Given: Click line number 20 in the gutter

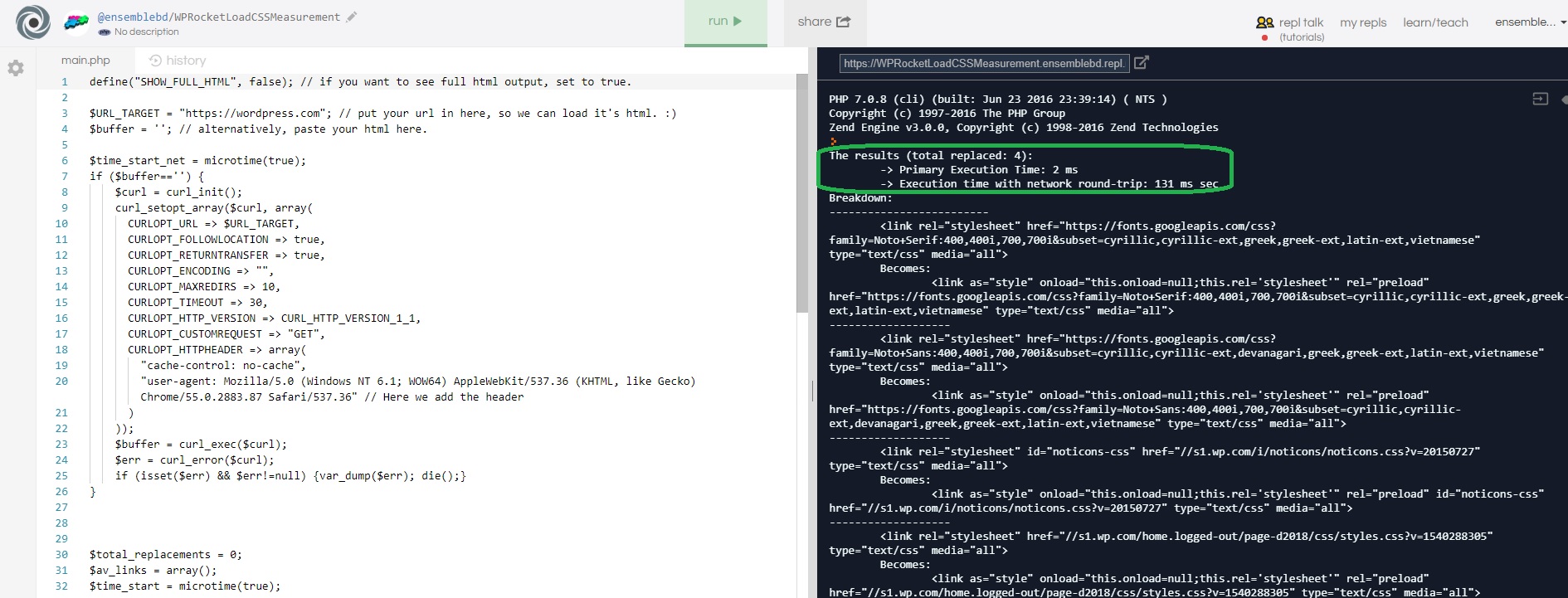Looking at the screenshot, I should coord(61,382).
